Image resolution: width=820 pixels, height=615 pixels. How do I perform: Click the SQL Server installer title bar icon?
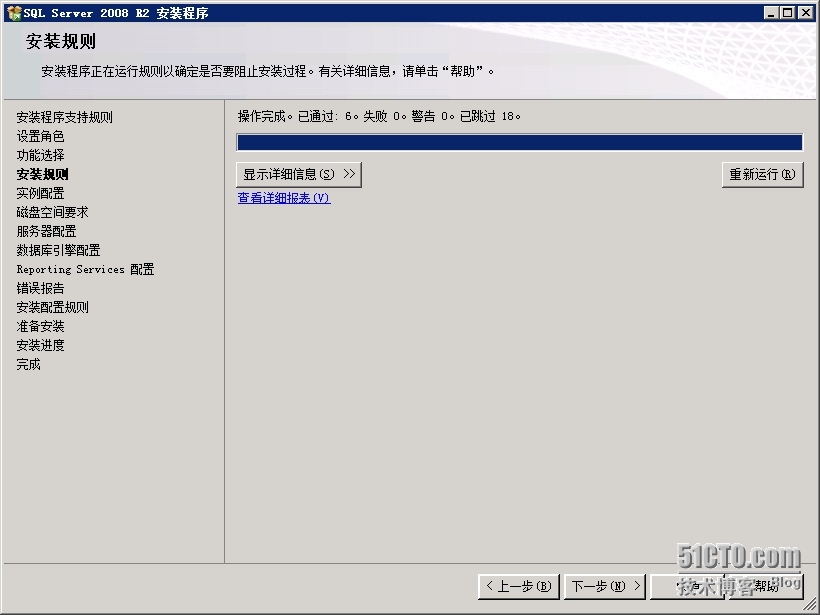pyautogui.click(x=14, y=13)
